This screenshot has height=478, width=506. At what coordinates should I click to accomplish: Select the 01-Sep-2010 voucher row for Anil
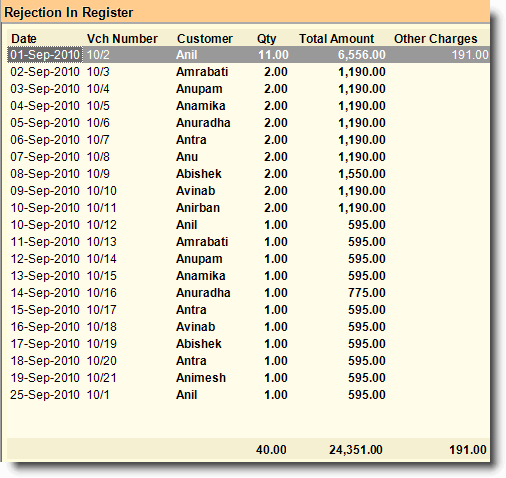click(x=248, y=55)
